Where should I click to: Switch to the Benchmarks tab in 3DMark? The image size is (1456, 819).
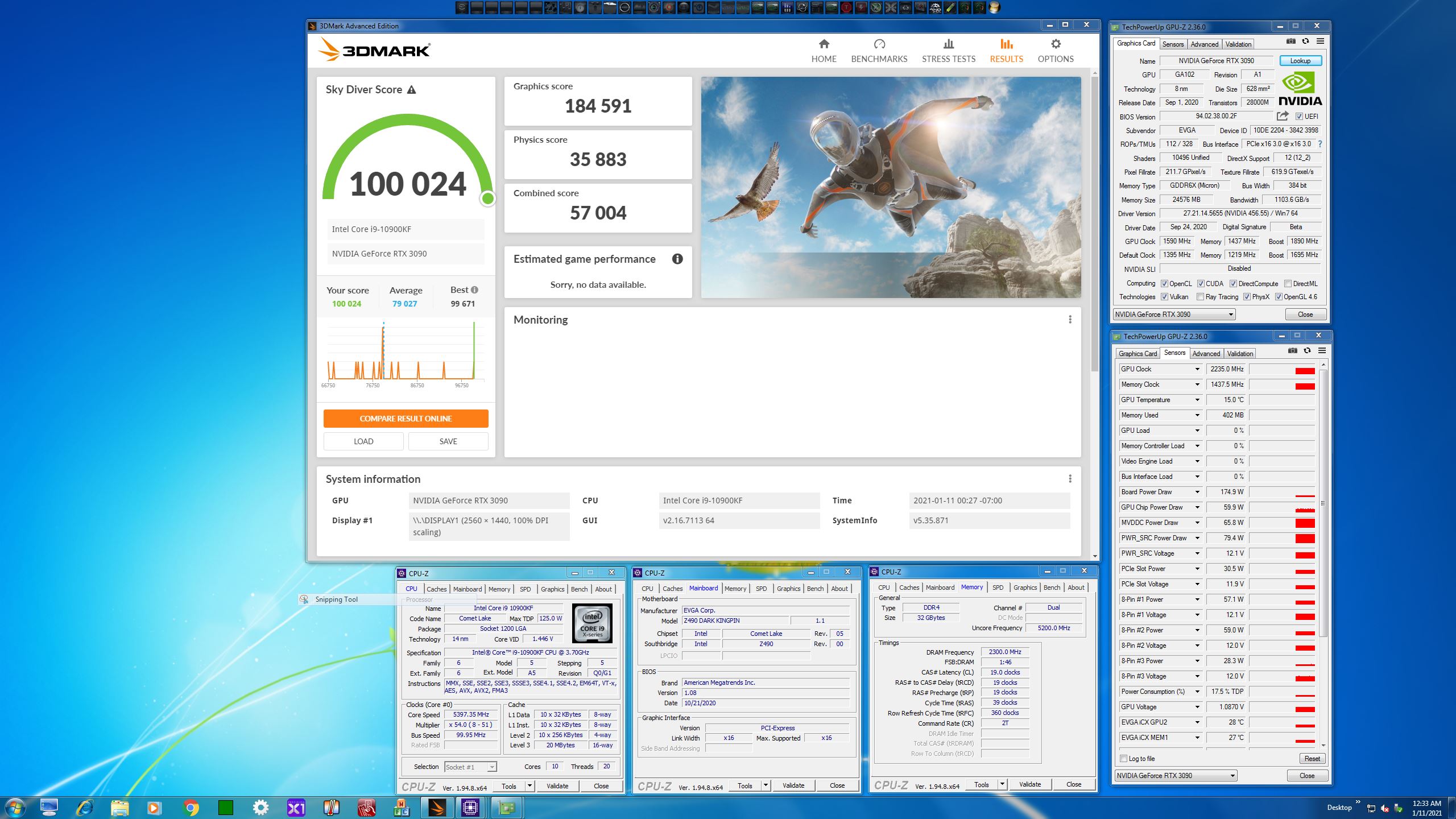click(x=879, y=50)
